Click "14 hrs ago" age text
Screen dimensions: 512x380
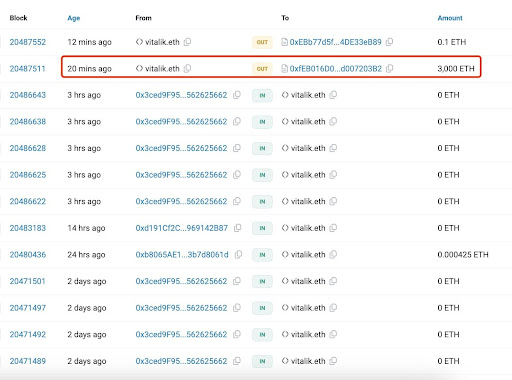click(x=86, y=228)
